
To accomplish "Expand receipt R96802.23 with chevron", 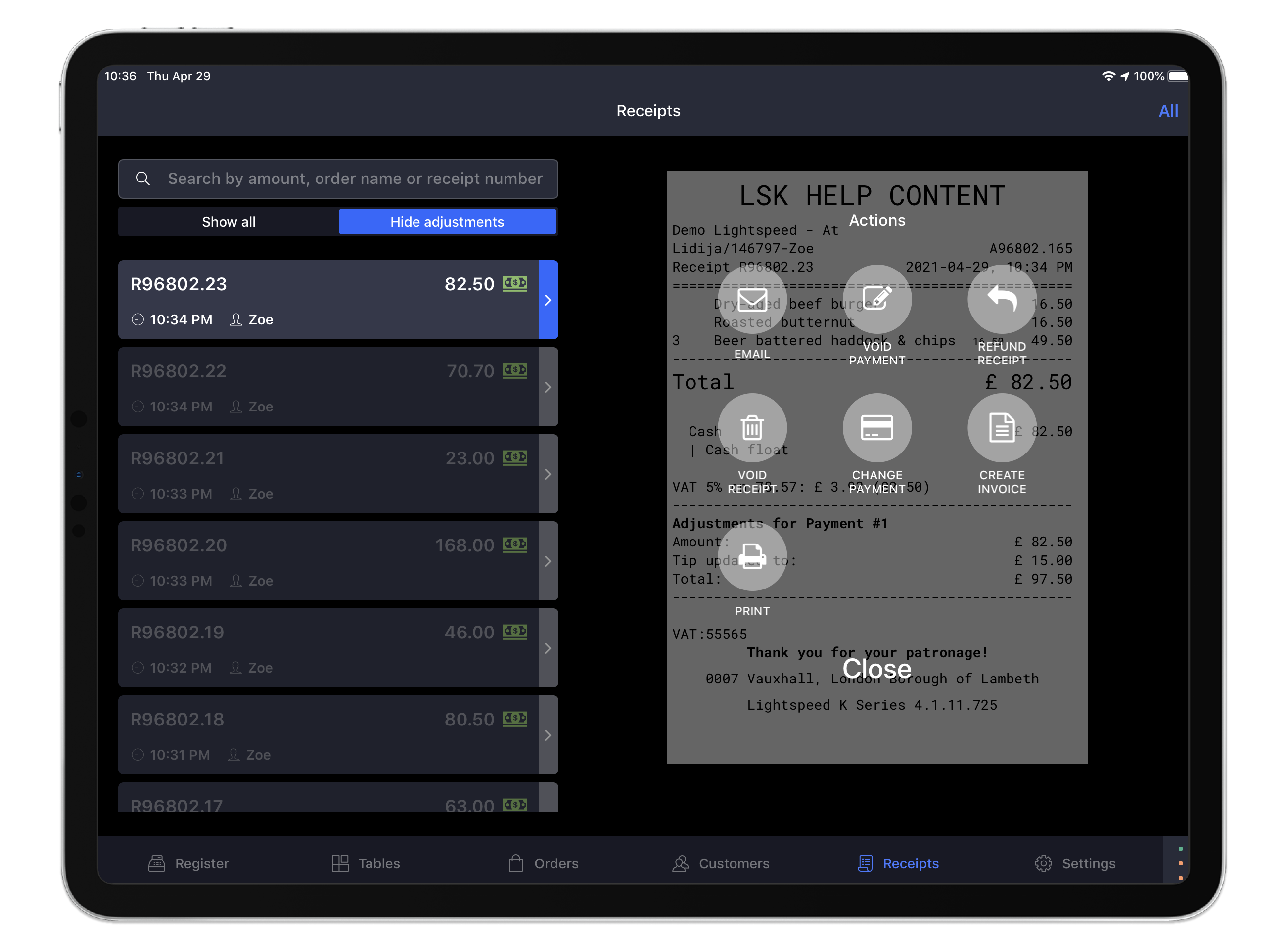I will pos(548,300).
